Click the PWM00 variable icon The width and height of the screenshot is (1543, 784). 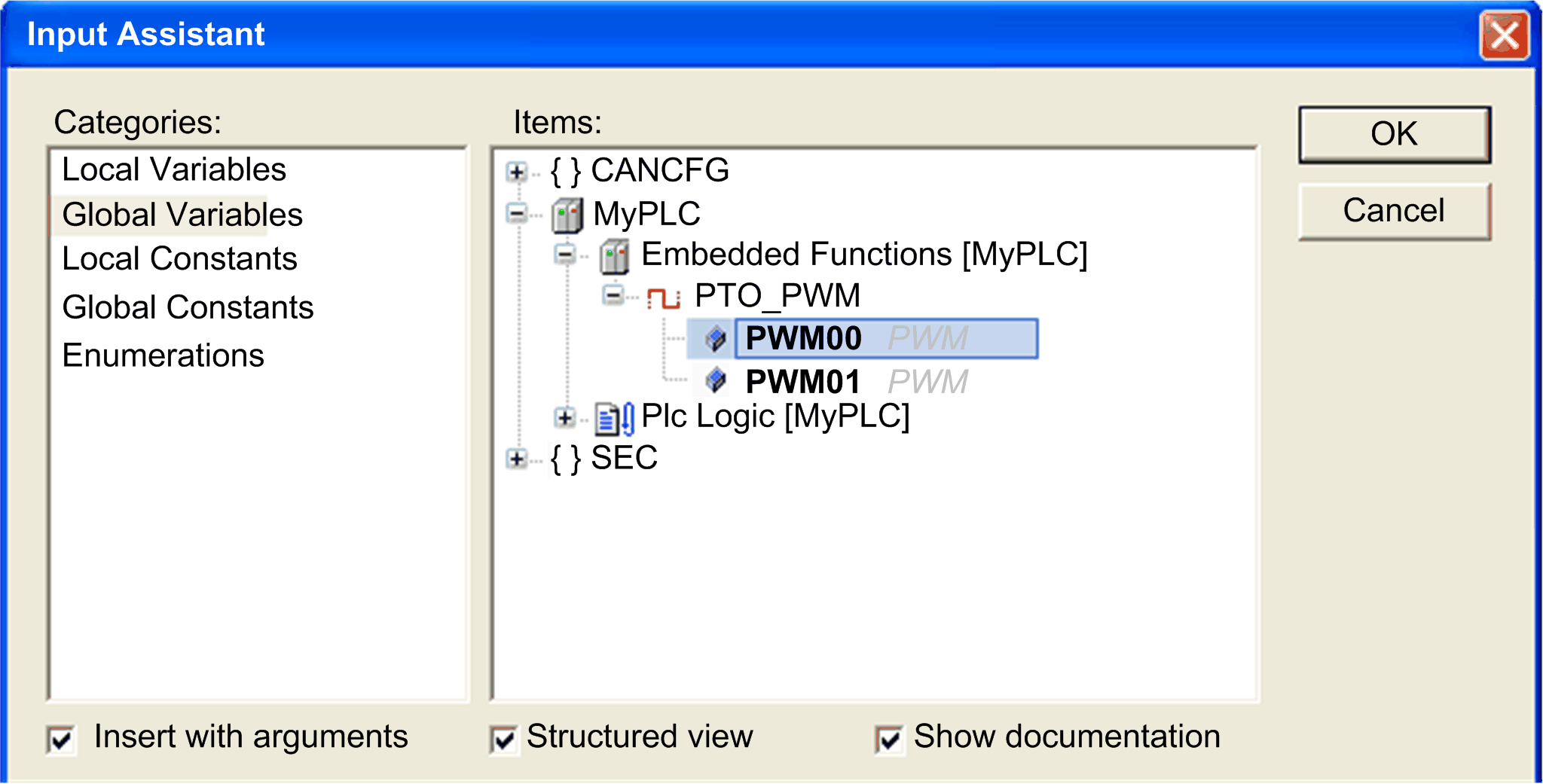(715, 339)
